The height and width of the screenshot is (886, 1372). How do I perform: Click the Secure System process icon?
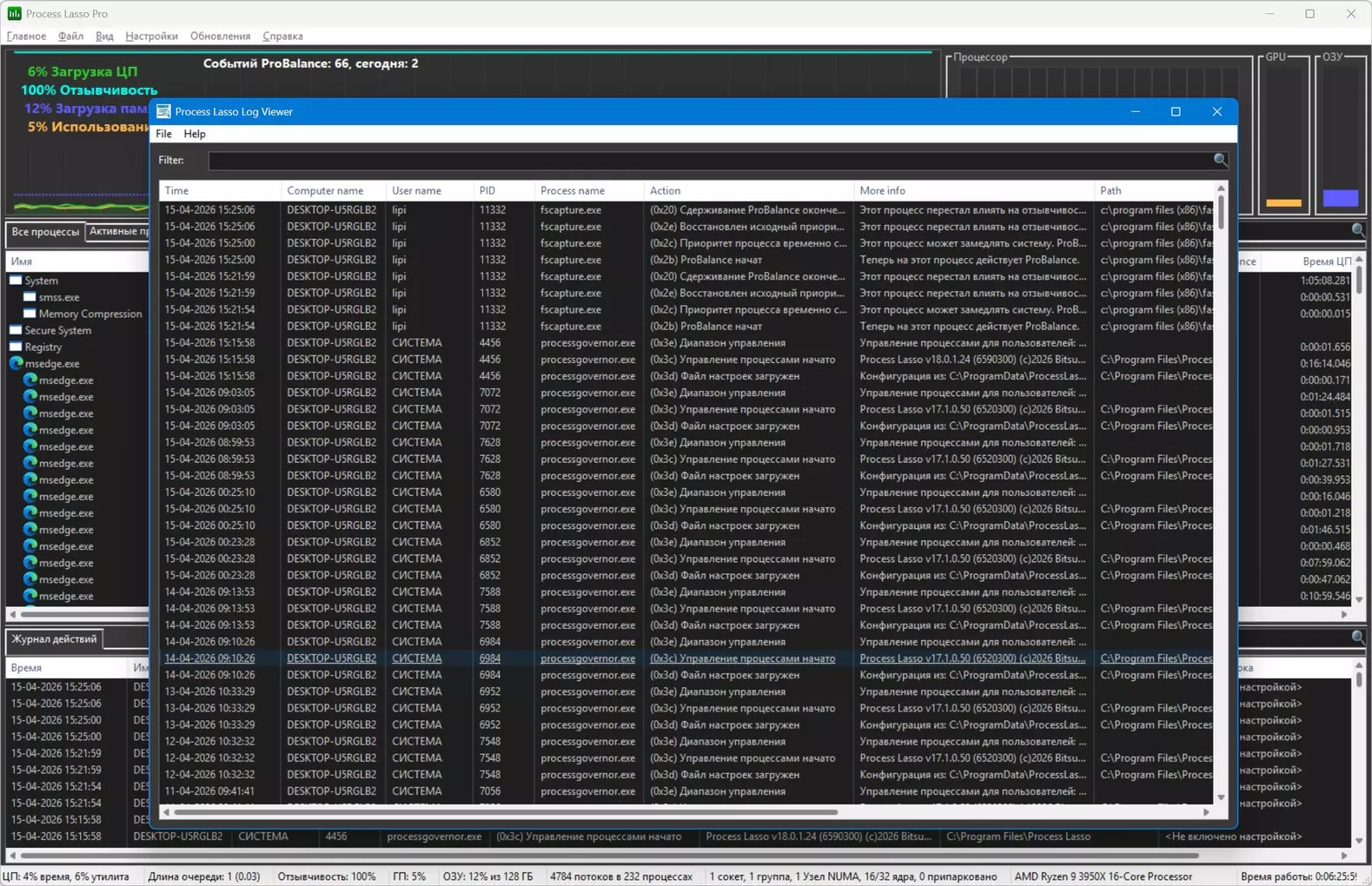[x=16, y=331]
